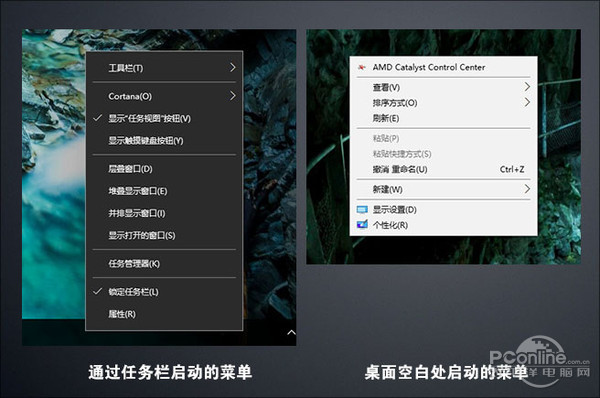Click 显示打开的窗口(S) entry
The width and height of the screenshot is (600, 398).
(x=164, y=235)
